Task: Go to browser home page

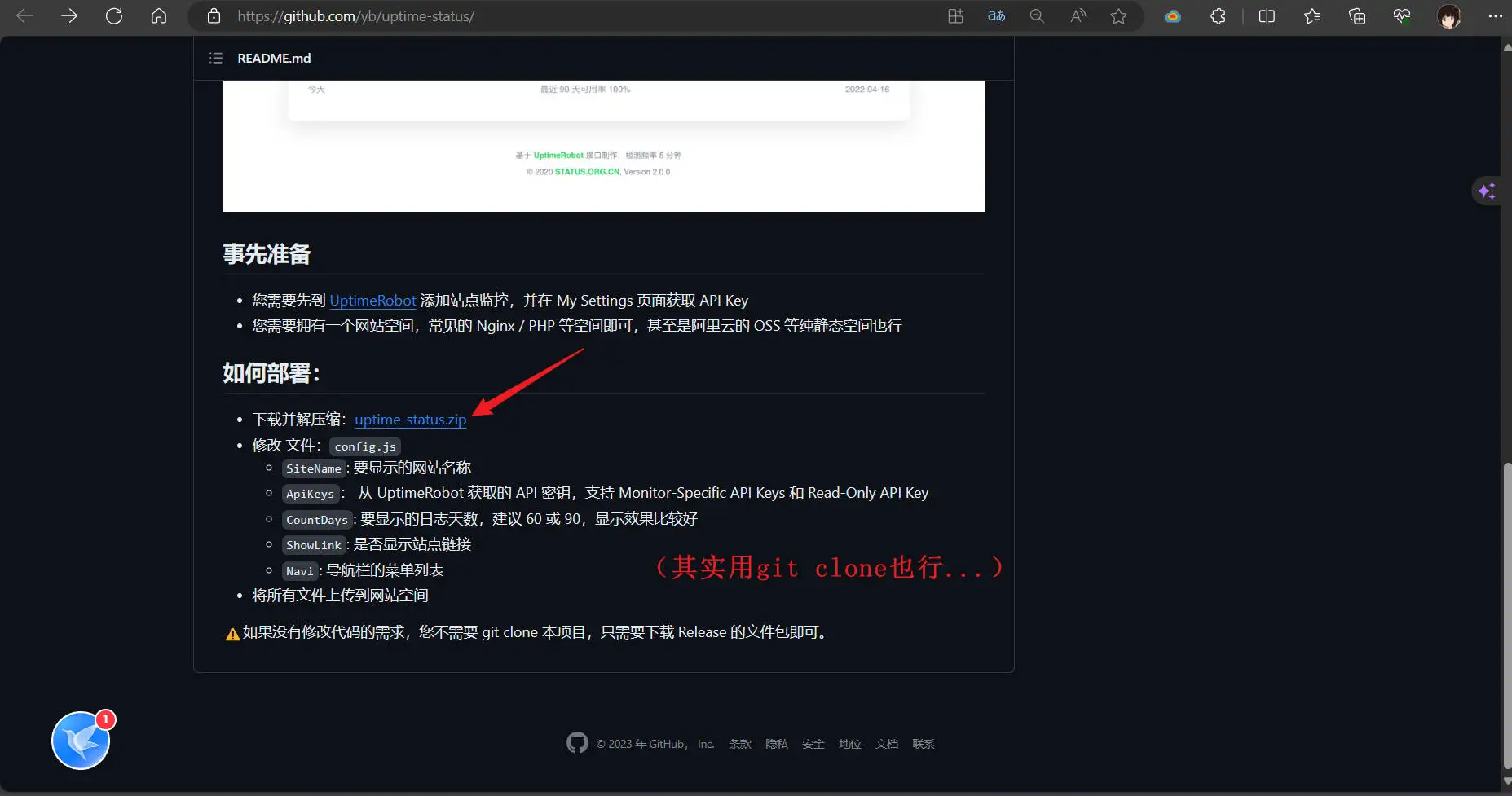Action: pyautogui.click(x=159, y=16)
